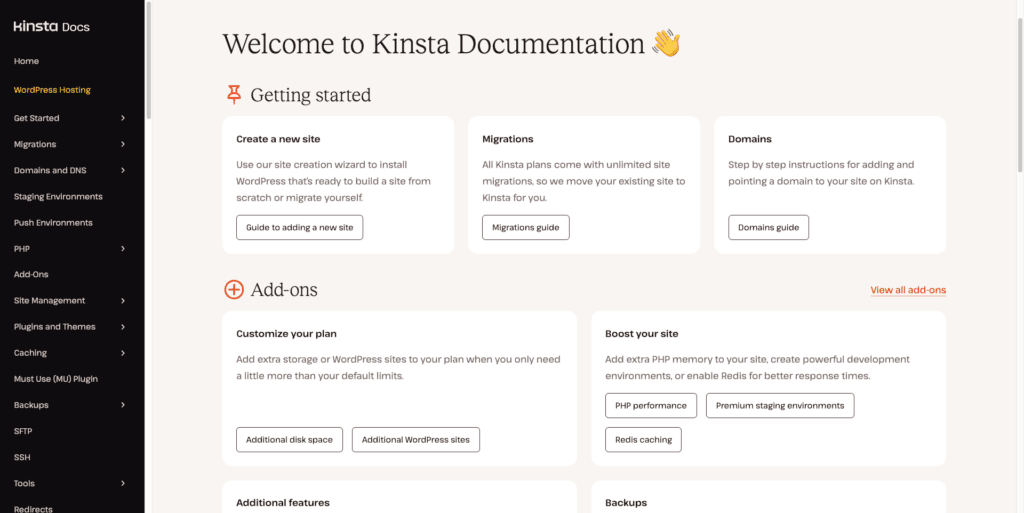Select WordPress Hosting in sidebar
The width and height of the screenshot is (1024, 513).
(52, 90)
